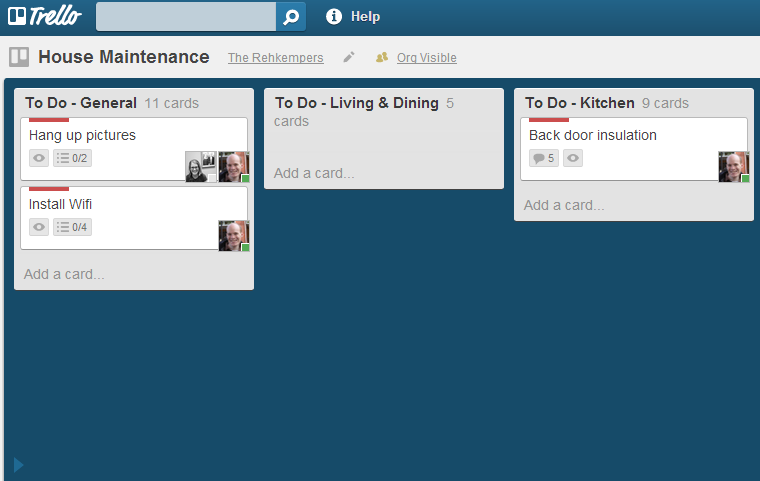760x481 pixels.
Task: Click the Trello logo icon
Action: [x=17, y=16]
